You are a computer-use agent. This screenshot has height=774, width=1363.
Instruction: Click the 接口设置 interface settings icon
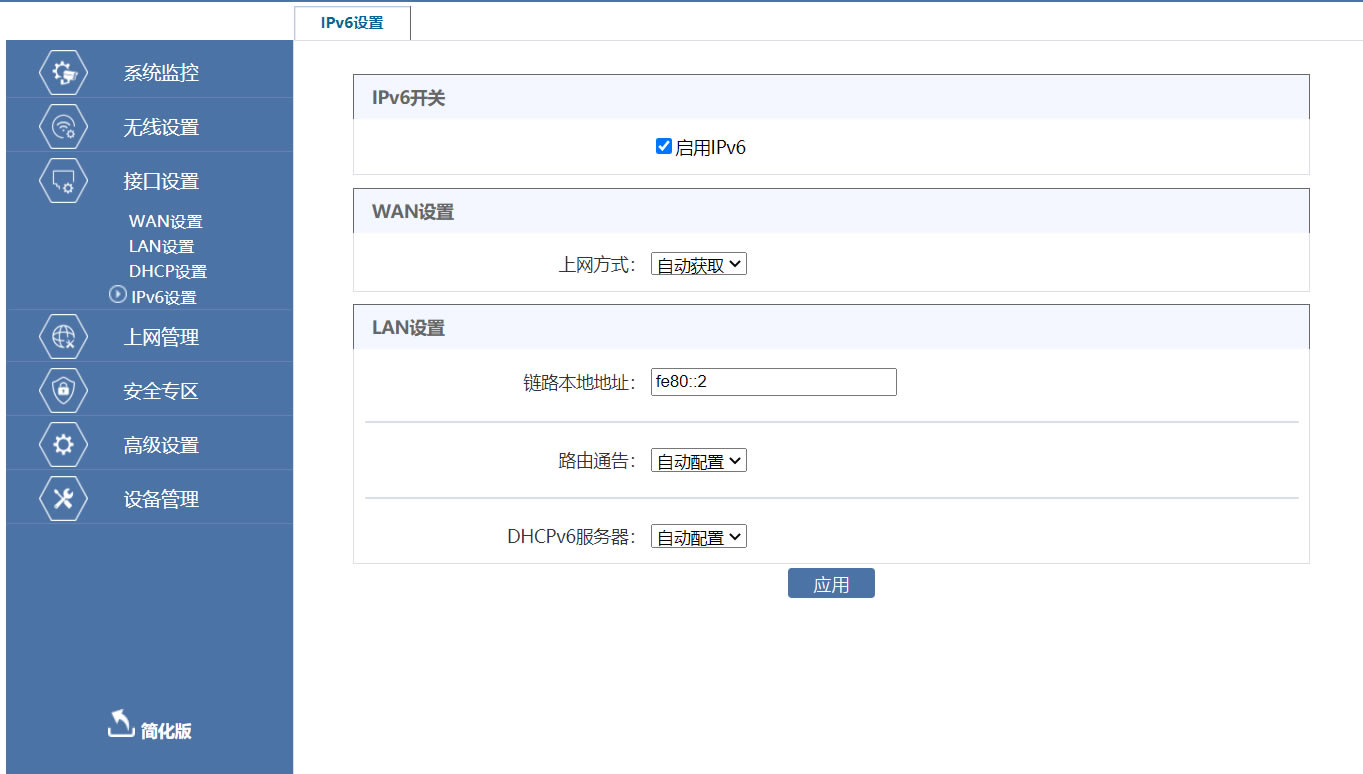(x=62, y=181)
